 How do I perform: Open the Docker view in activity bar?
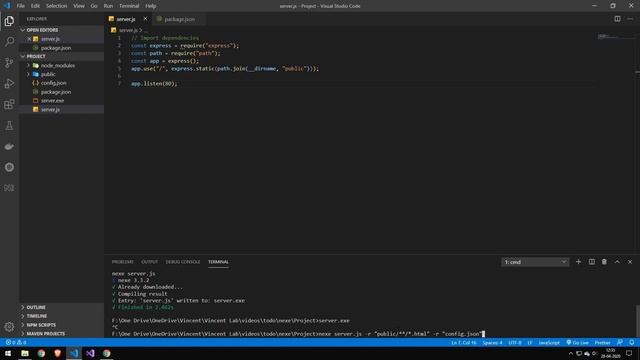(9, 146)
